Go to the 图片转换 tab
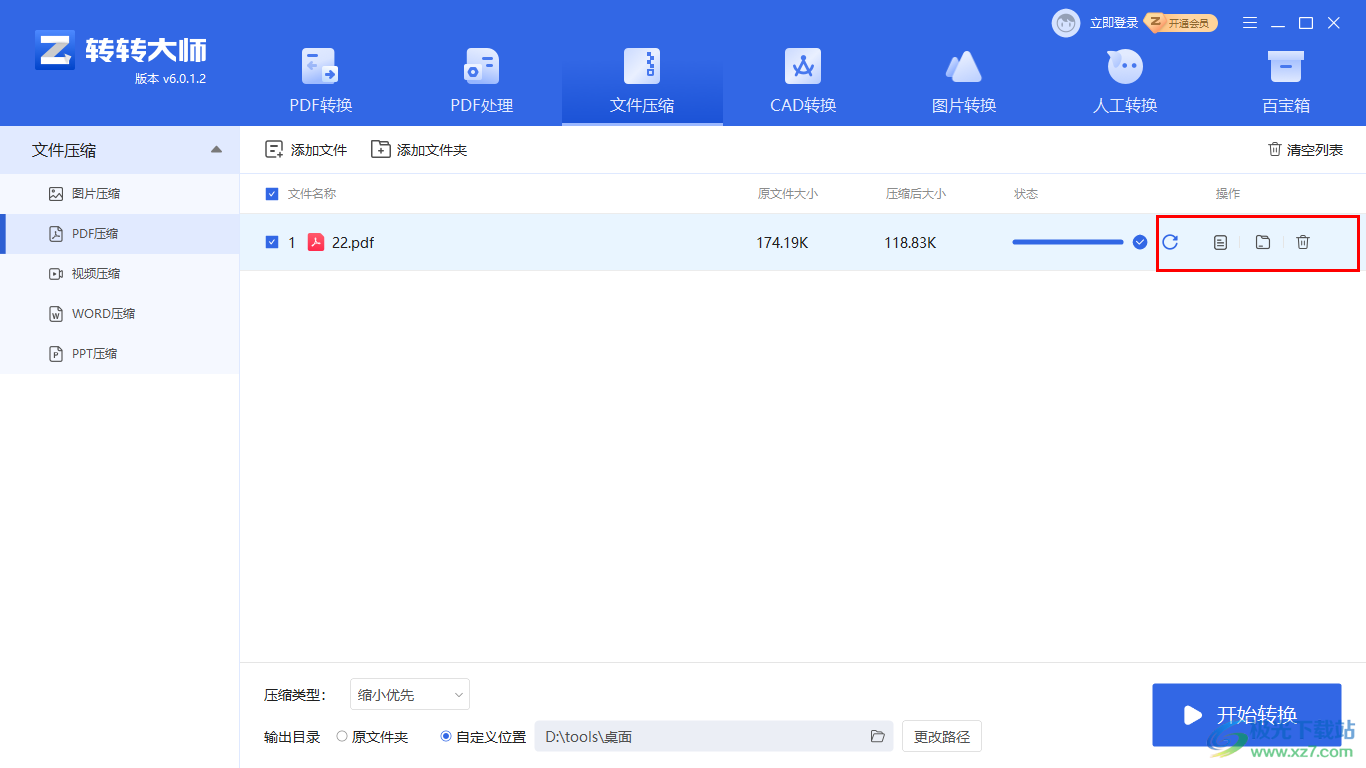This screenshot has width=1366, height=768. point(964,81)
